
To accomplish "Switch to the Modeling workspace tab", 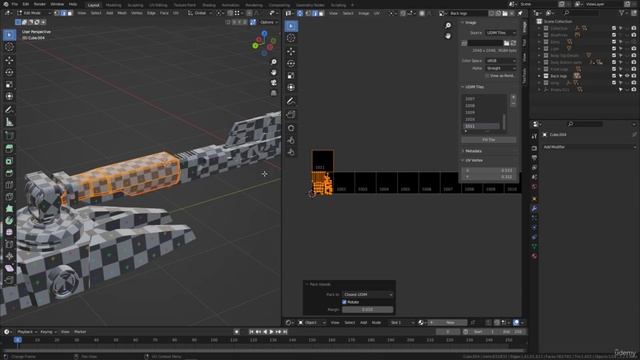I will (x=113, y=5).
